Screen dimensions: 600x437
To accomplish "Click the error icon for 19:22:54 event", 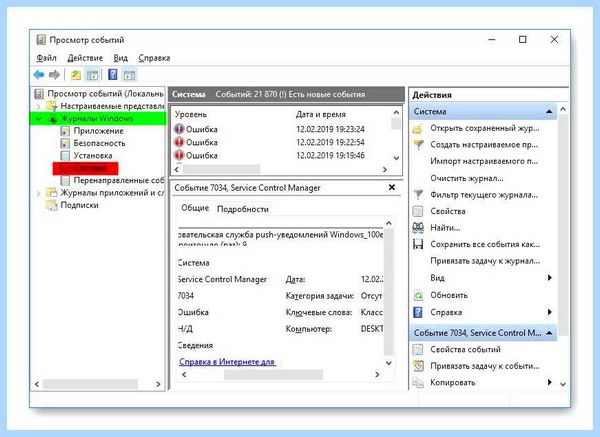I will coord(179,142).
